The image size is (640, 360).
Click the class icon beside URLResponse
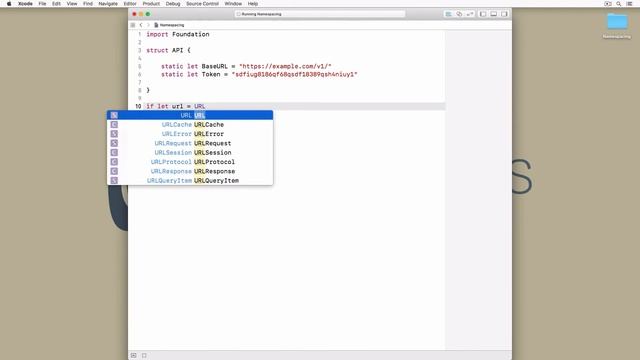tap(114, 171)
